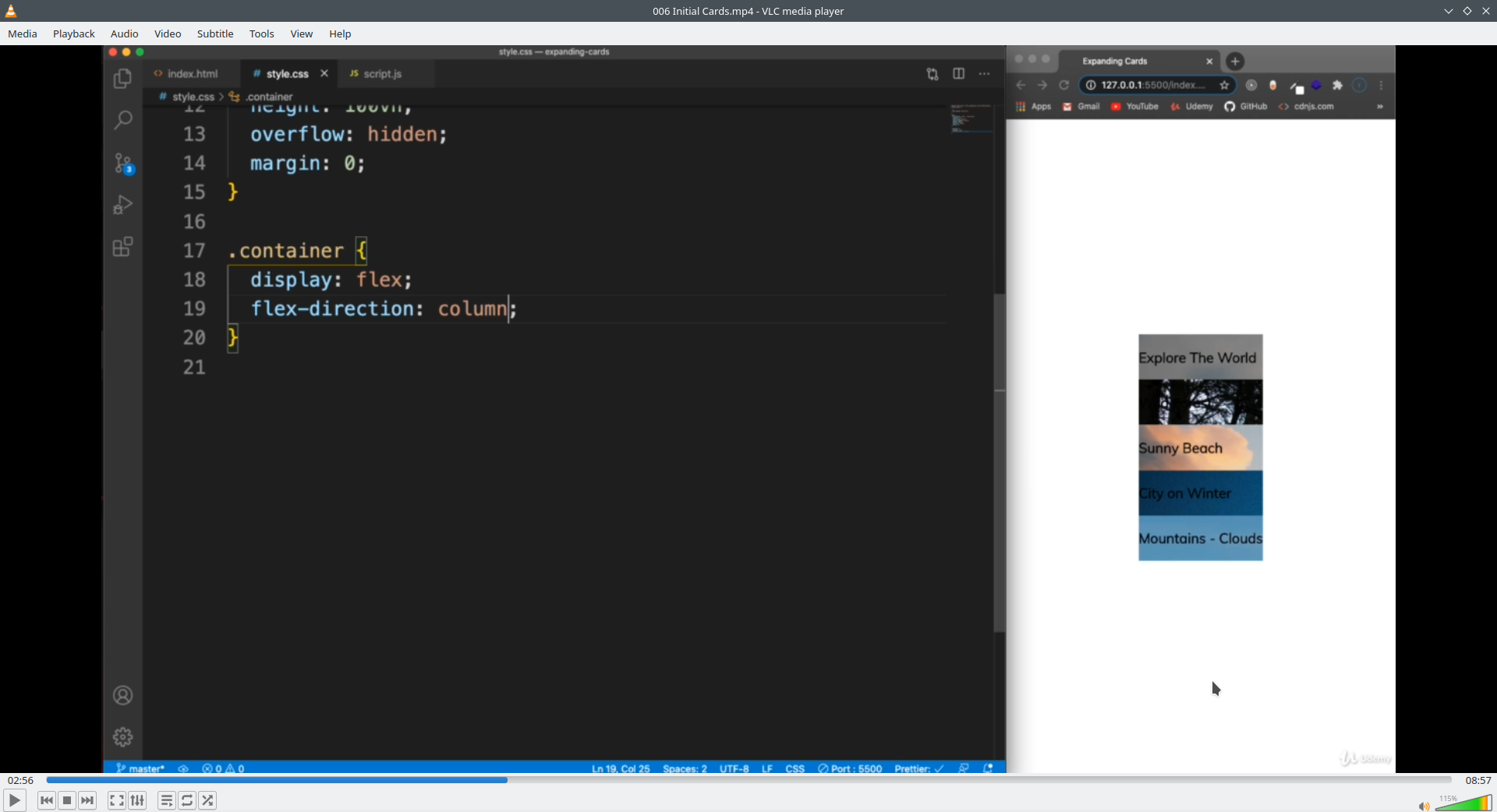Reload the browser page

[x=1063, y=85]
